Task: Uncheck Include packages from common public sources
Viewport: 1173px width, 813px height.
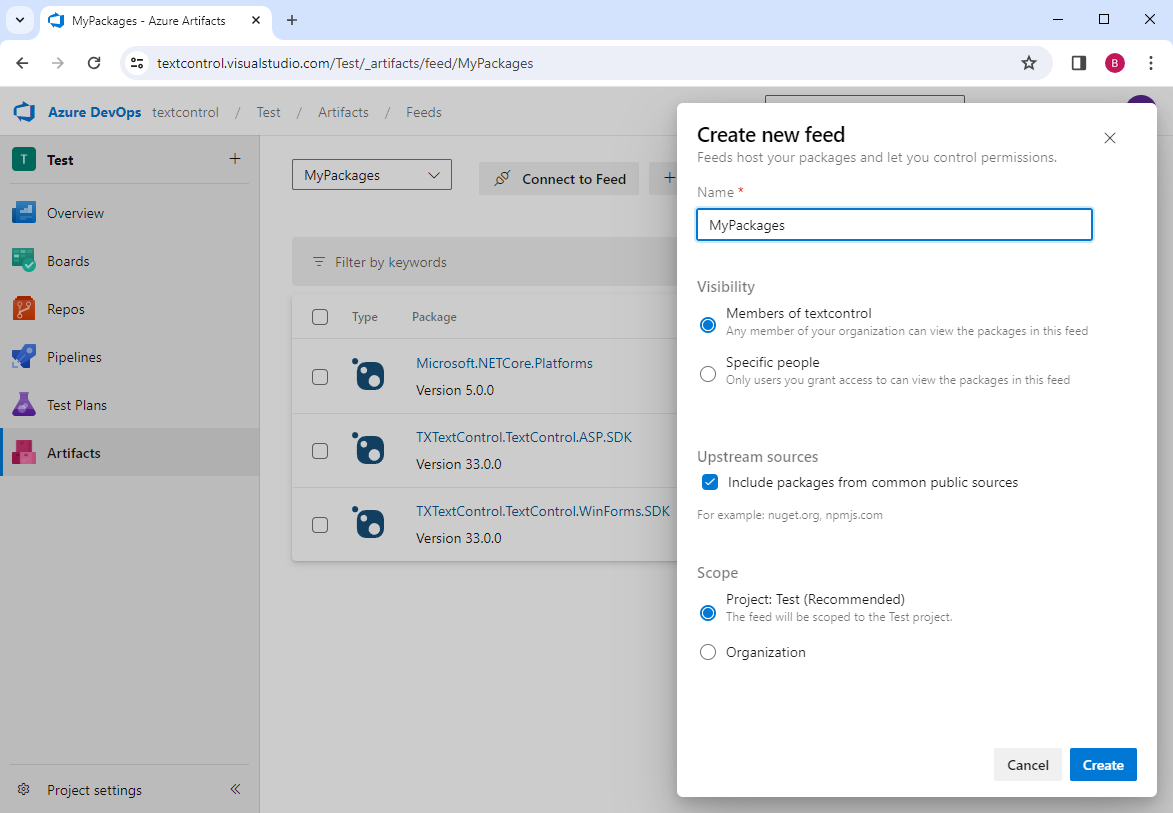Action: [x=710, y=482]
